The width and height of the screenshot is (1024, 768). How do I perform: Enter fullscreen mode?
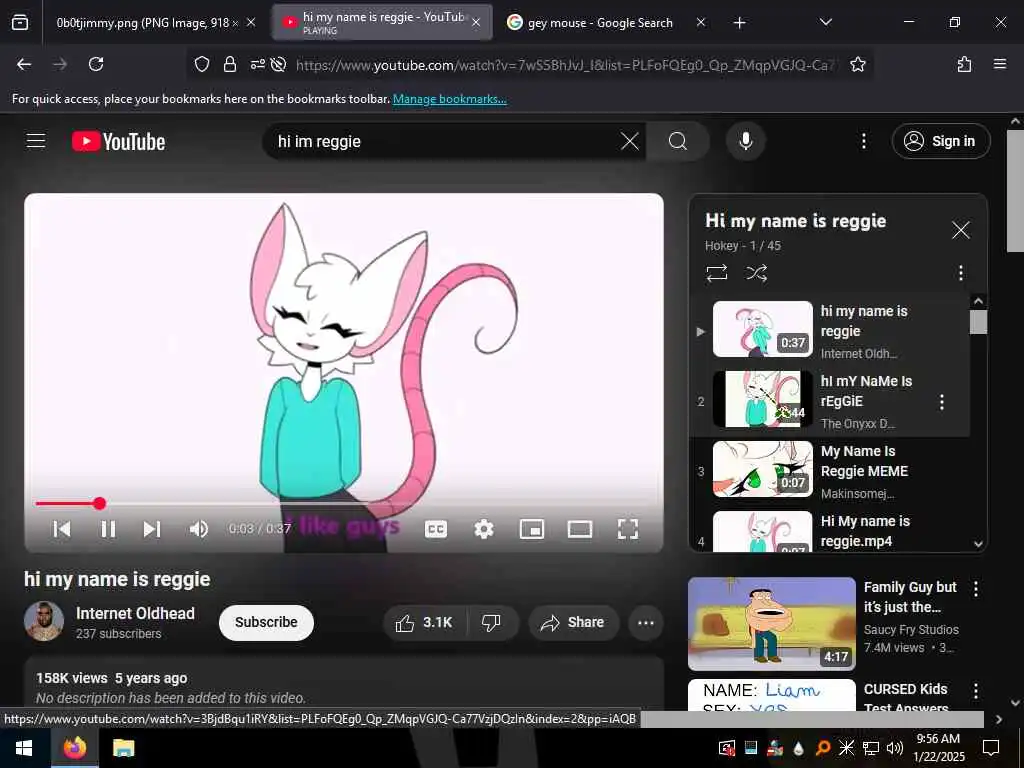pyautogui.click(x=628, y=529)
